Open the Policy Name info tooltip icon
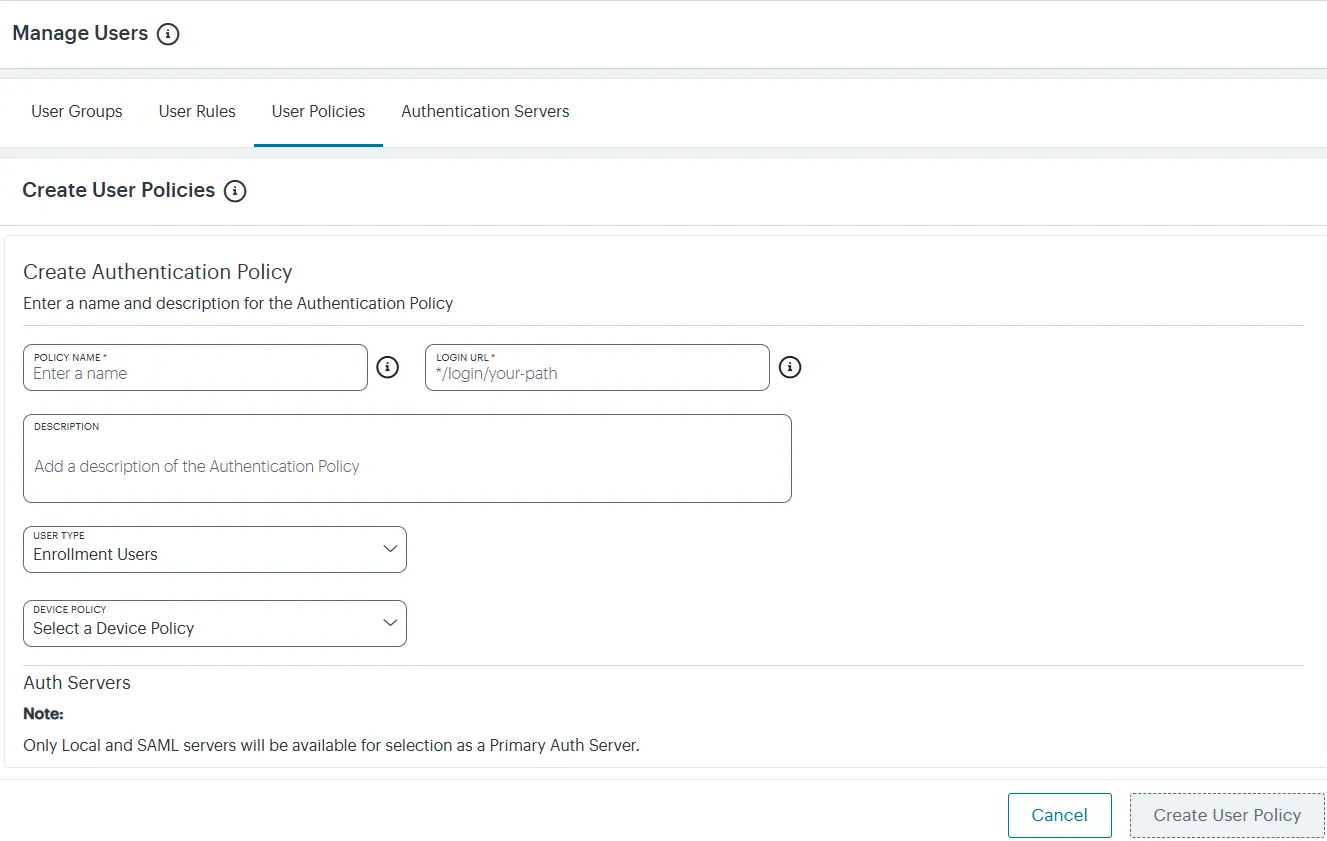Screen dimensions: 1327x841 (387, 367)
